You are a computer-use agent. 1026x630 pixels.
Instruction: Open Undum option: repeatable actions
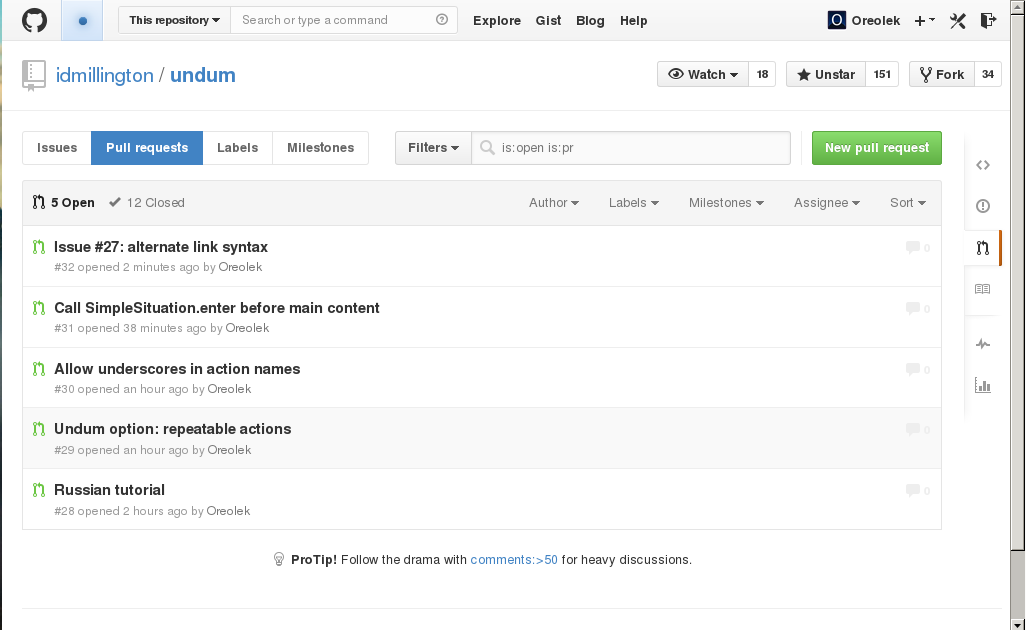173,429
